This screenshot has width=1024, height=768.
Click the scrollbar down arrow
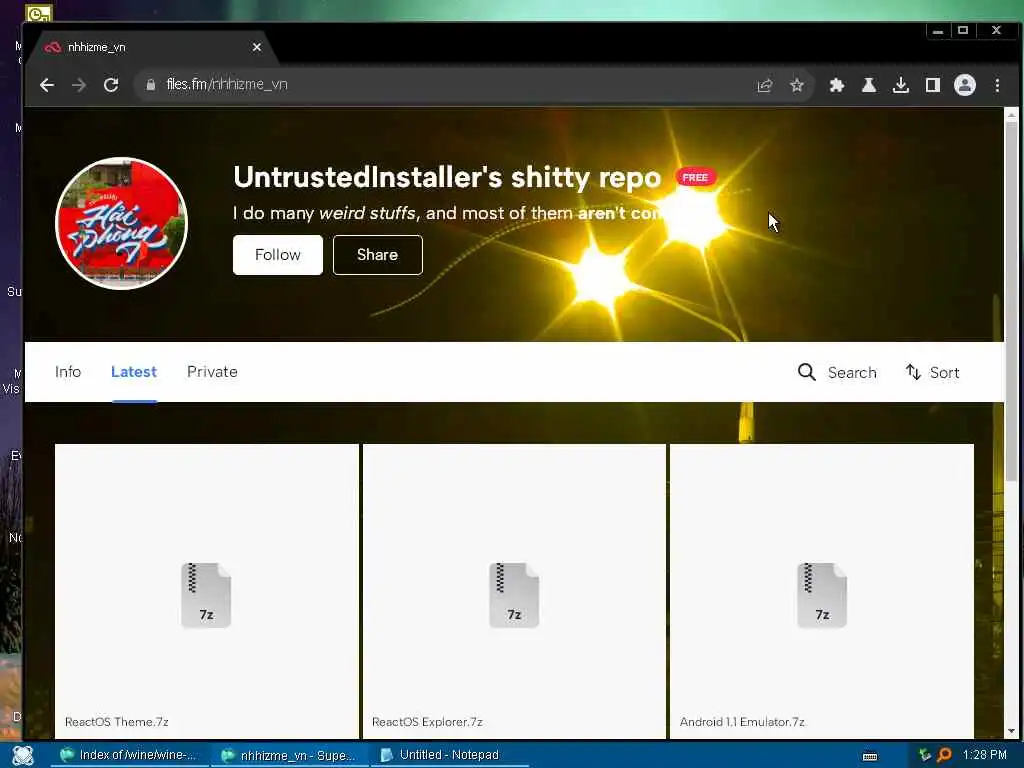click(1012, 731)
